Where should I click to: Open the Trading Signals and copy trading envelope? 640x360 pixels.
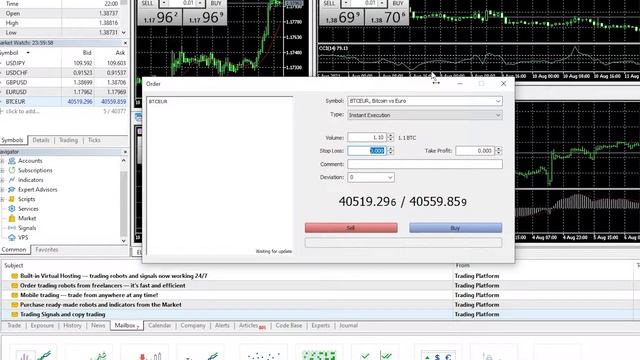click(x=15, y=314)
